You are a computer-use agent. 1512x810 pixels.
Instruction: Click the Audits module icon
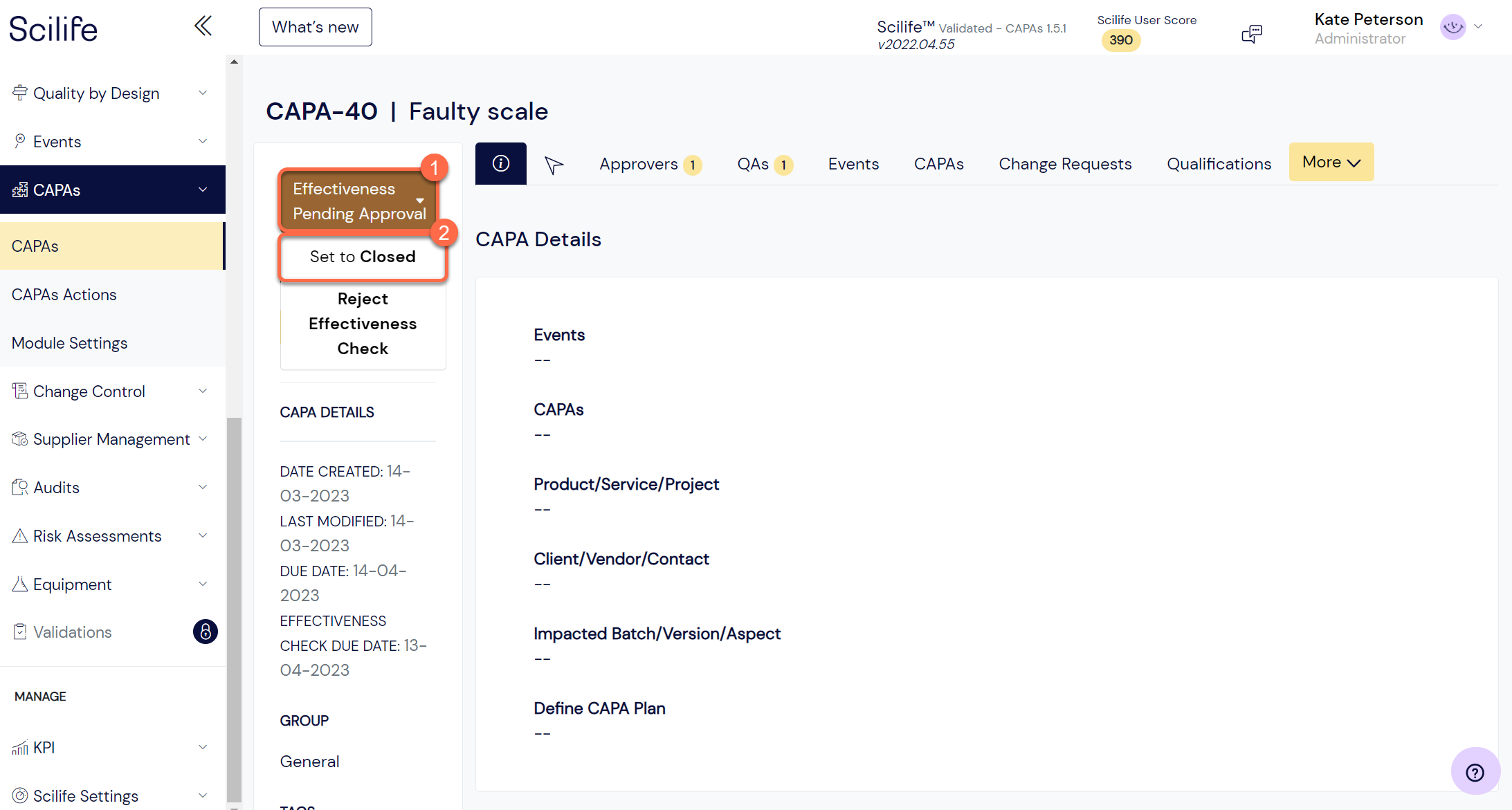click(20, 487)
